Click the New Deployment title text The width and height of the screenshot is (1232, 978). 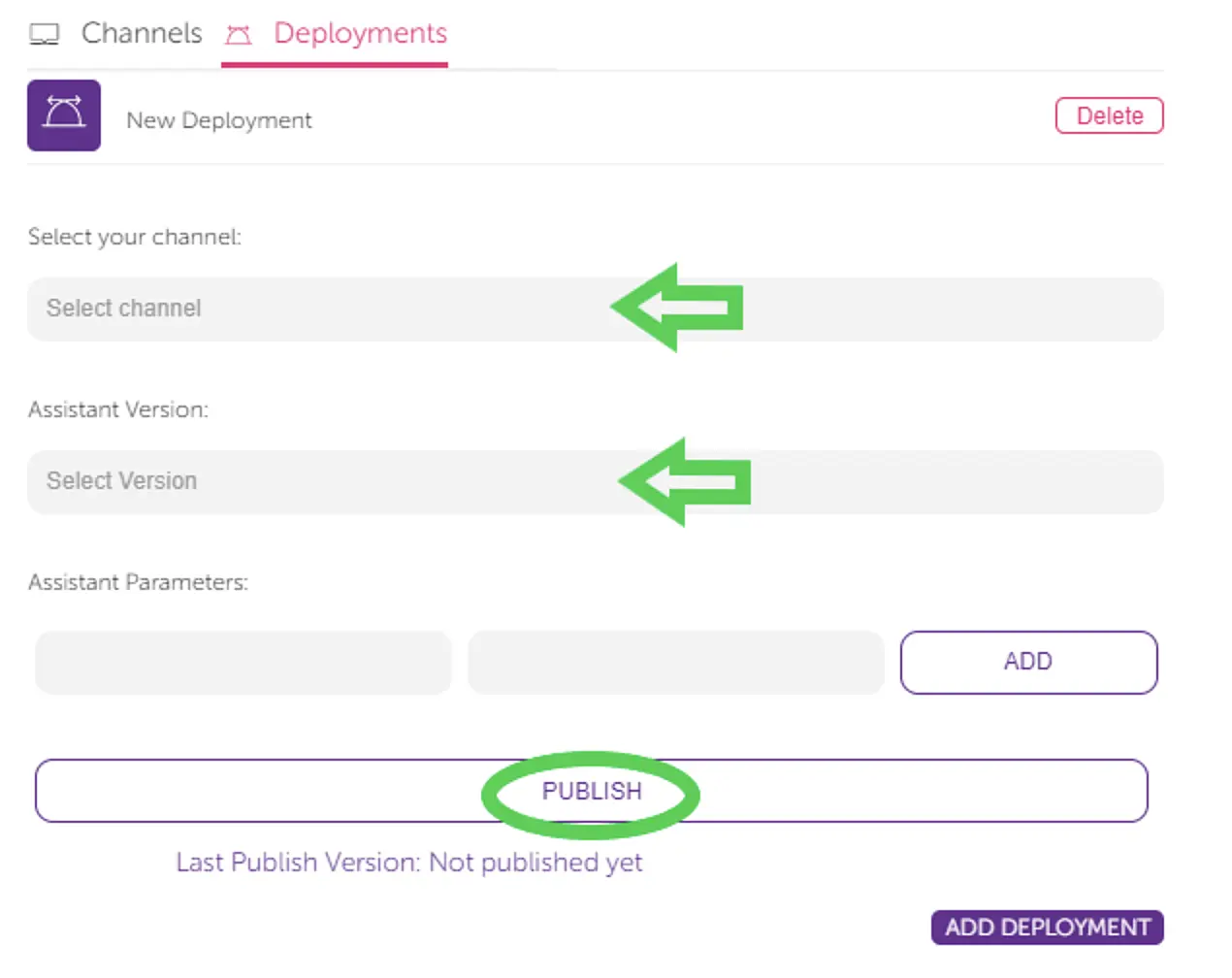(x=219, y=120)
